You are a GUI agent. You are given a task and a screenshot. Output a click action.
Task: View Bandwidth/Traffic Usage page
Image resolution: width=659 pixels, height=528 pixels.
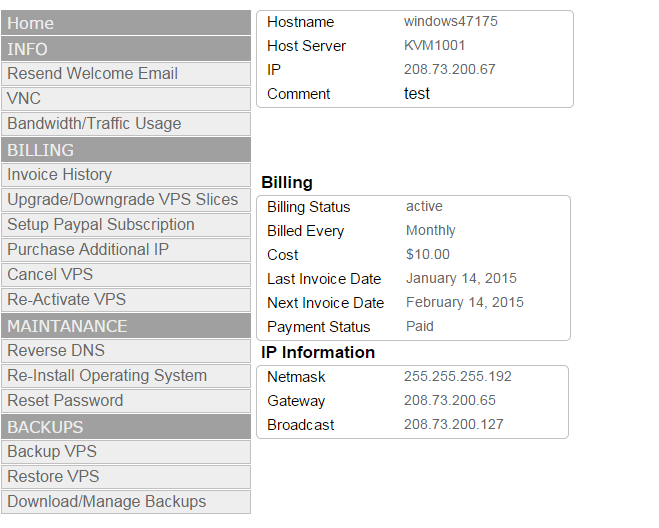tap(126, 124)
